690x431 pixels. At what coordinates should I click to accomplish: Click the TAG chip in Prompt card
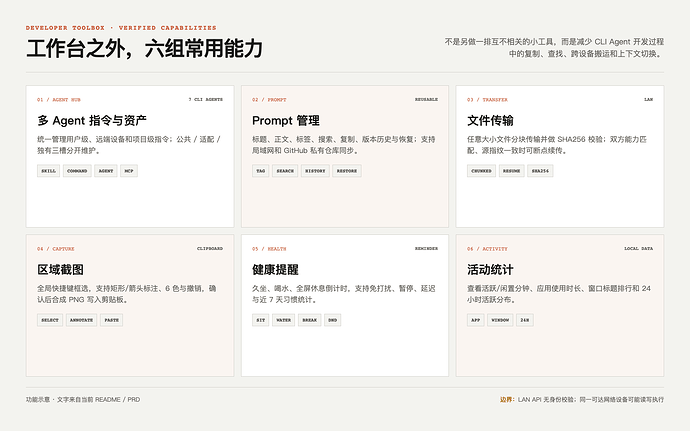[x=261, y=171]
